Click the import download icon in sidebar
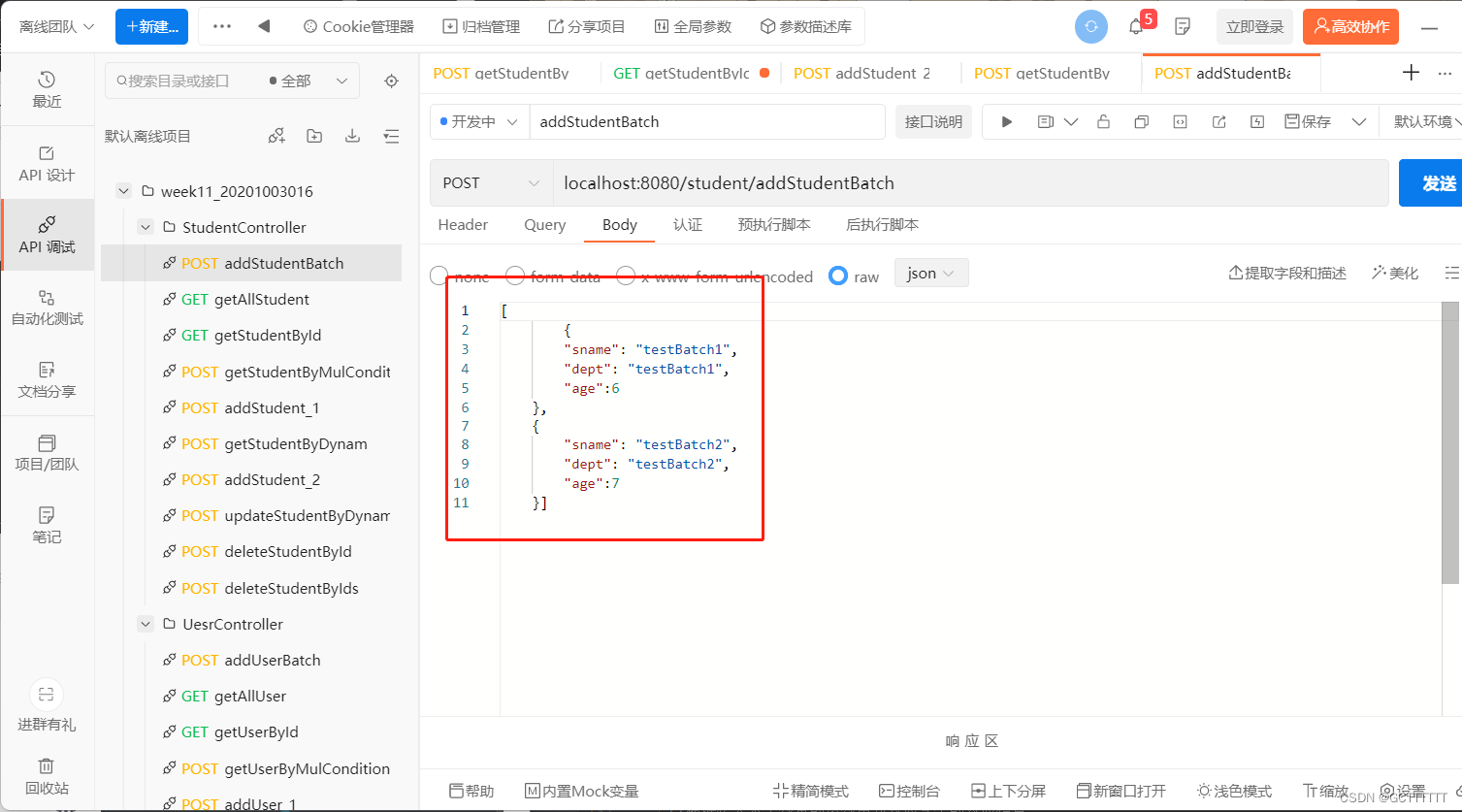The image size is (1462, 812). (x=353, y=136)
